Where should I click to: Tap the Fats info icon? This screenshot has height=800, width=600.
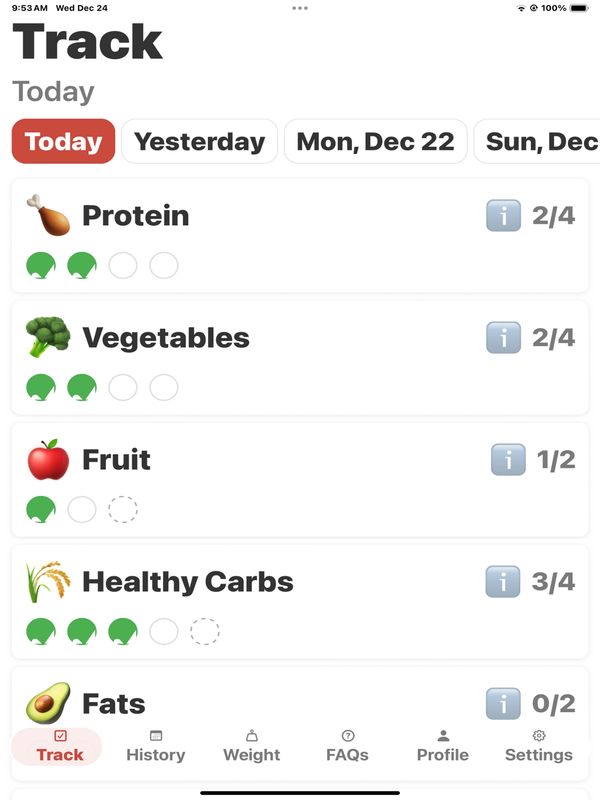[x=504, y=704]
